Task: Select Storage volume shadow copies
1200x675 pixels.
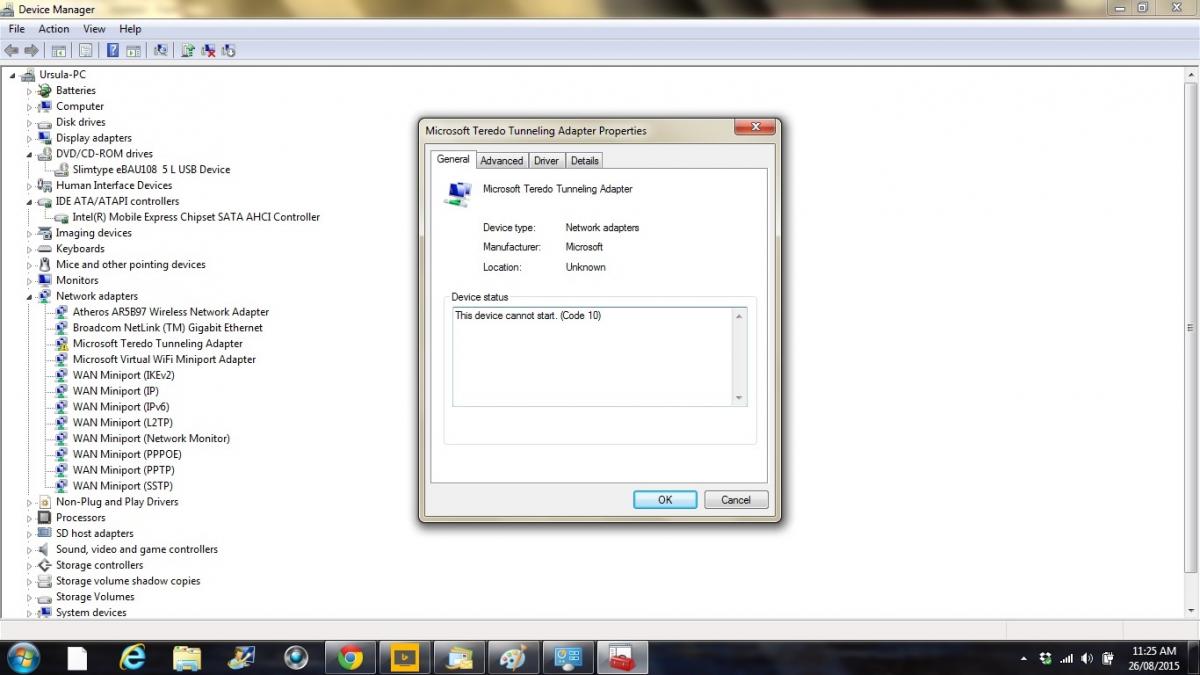Action: pyautogui.click(x=128, y=581)
